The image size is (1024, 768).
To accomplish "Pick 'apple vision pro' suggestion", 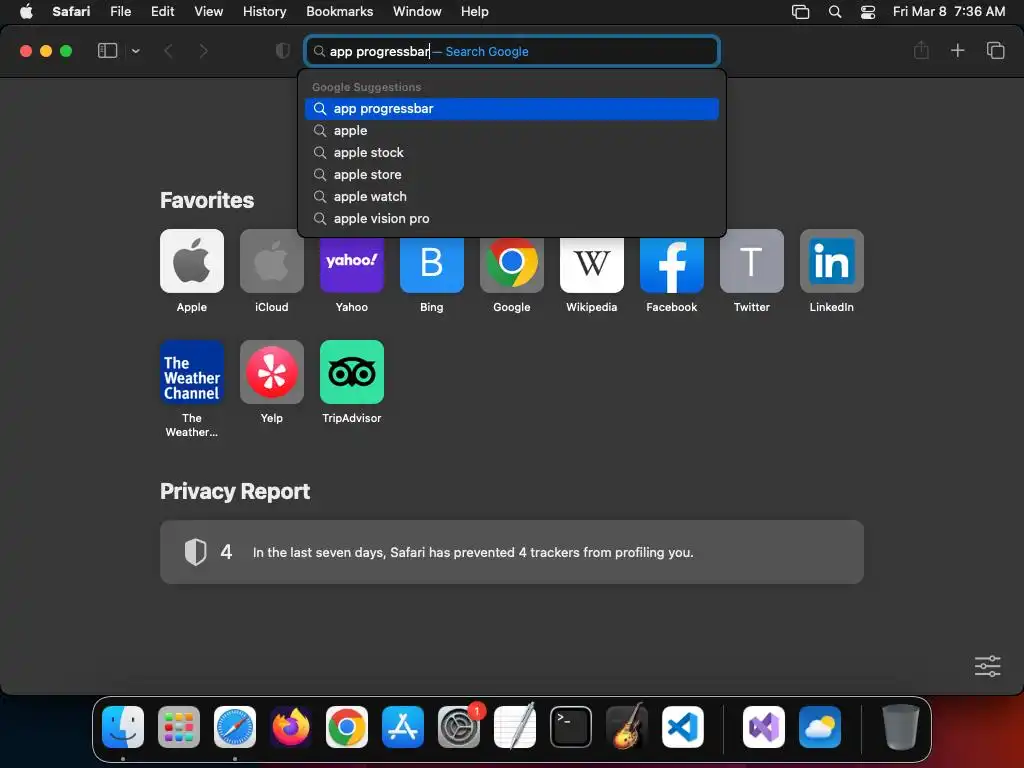I will click(512, 219).
